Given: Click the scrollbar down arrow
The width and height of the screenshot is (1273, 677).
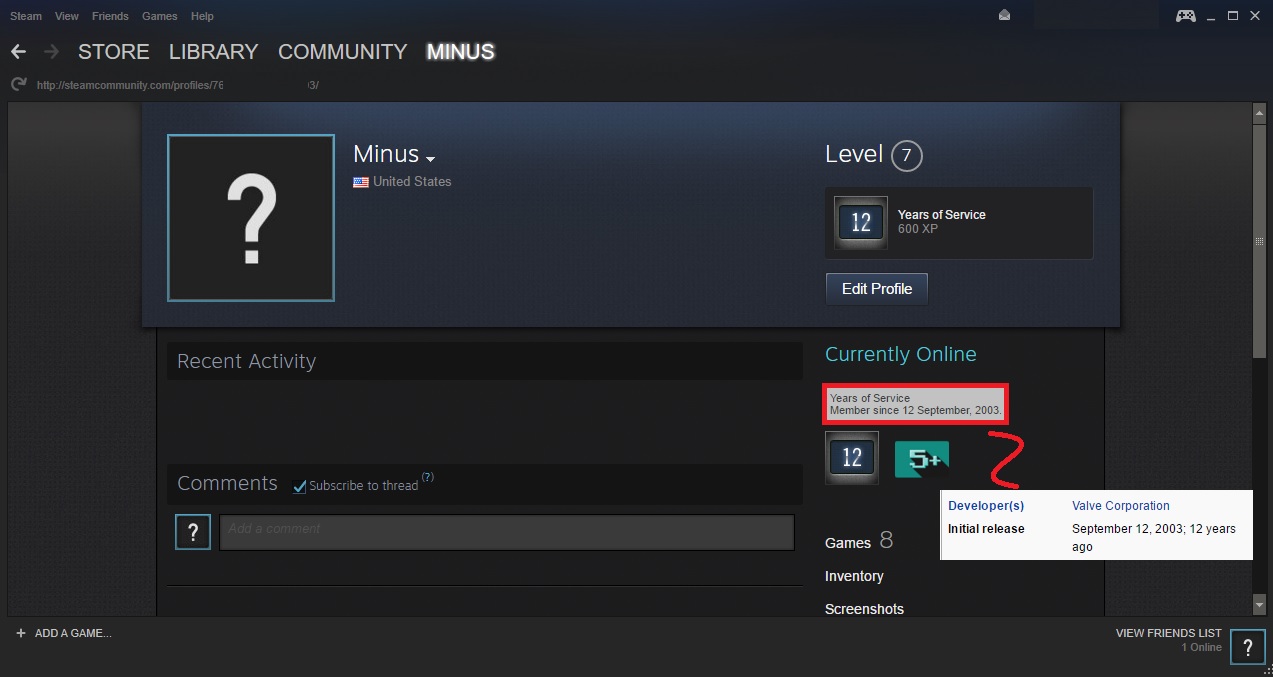Looking at the screenshot, I should click(x=1260, y=605).
